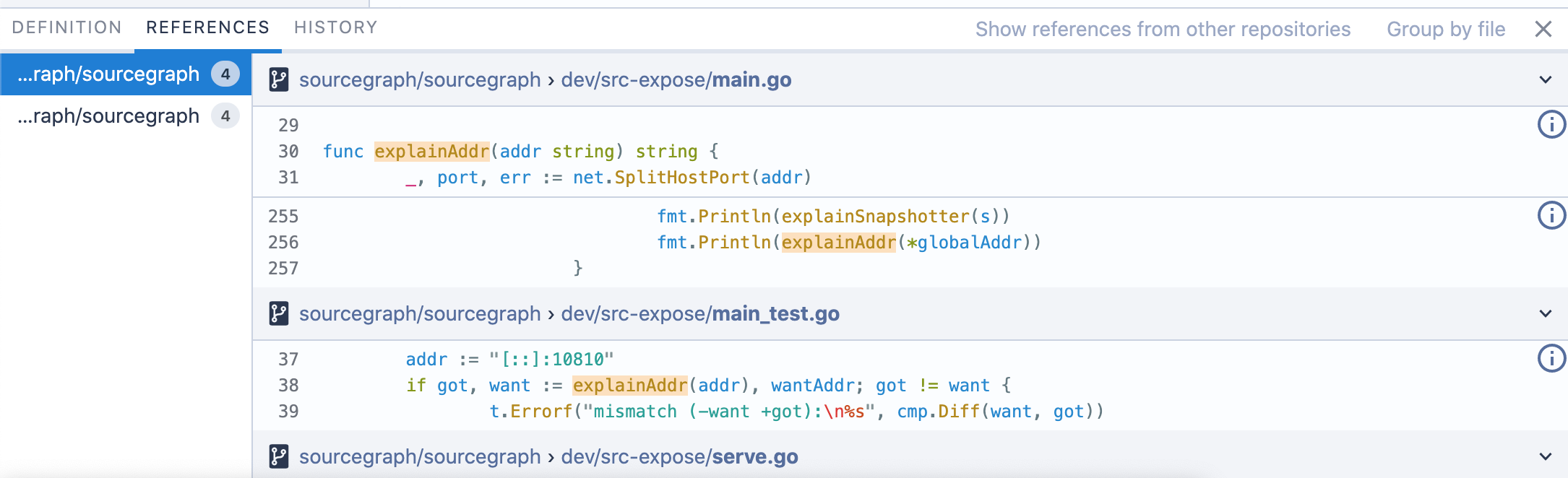Viewport: 1568px width, 478px height.
Task: Click line number 38
Action: [x=288, y=386]
